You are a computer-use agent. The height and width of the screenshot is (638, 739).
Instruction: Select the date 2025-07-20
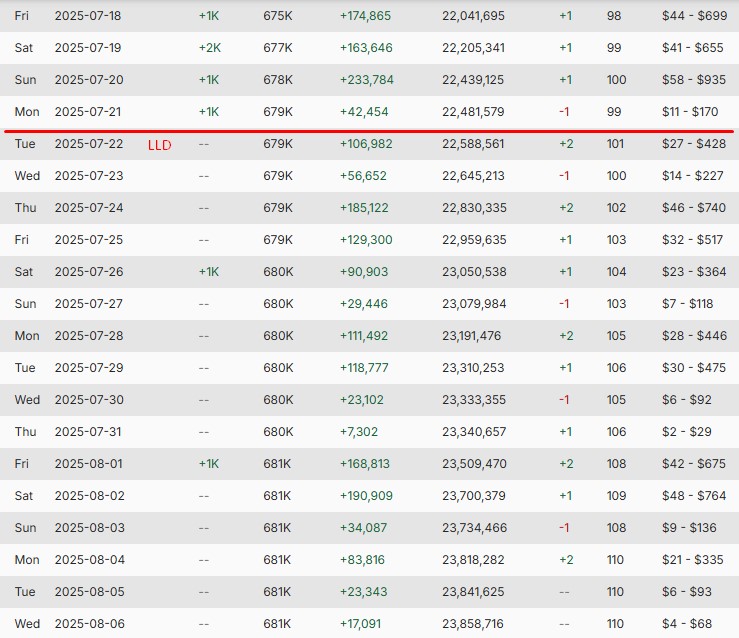pyautogui.click(x=89, y=80)
